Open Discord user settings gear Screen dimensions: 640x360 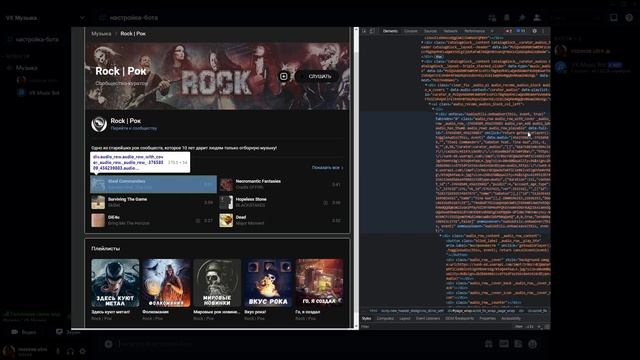tap(82, 351)
